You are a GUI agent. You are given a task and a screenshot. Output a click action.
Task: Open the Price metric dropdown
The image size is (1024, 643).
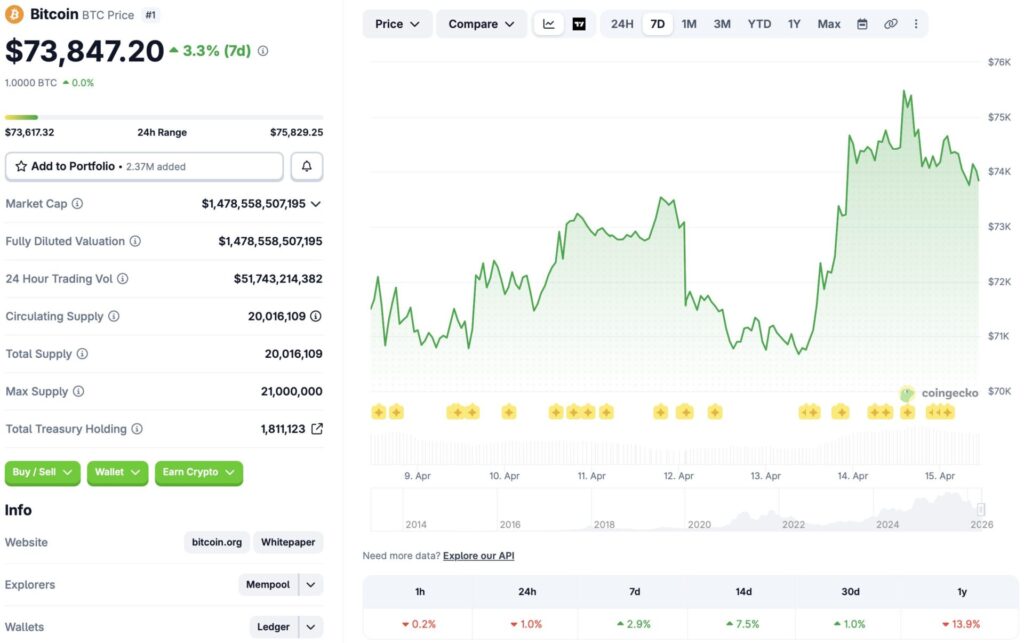(x=396, y=23)
